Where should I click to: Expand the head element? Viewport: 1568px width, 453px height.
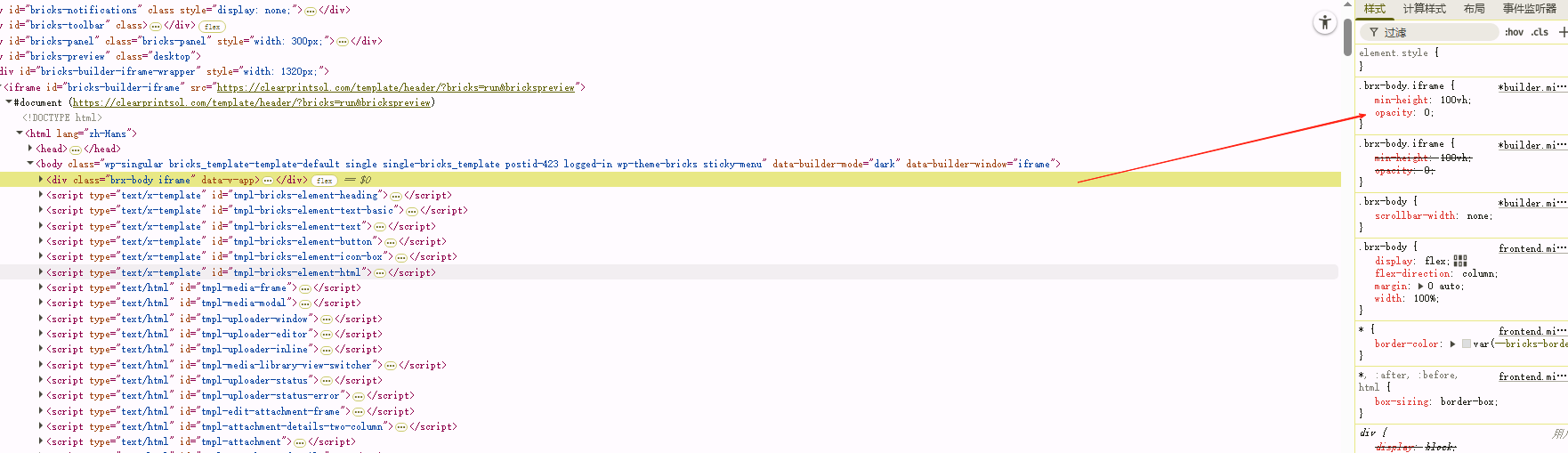coord(30,149)
